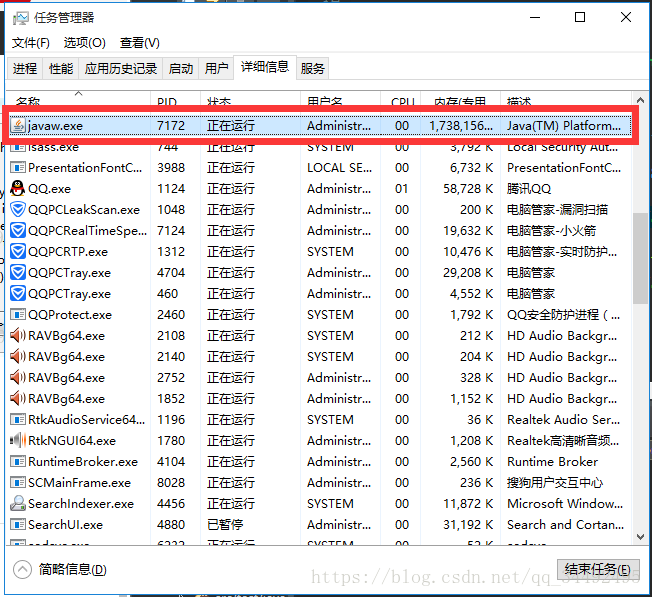Click the javaw.exe Java process icon
Screen dimensions: 652x597
point(18,126)
